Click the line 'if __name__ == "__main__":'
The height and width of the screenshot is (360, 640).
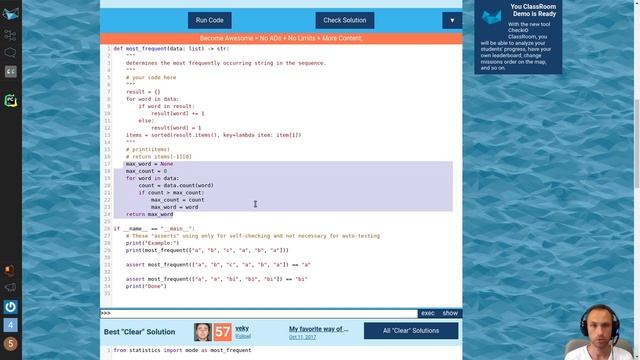[x=154, y=229]
